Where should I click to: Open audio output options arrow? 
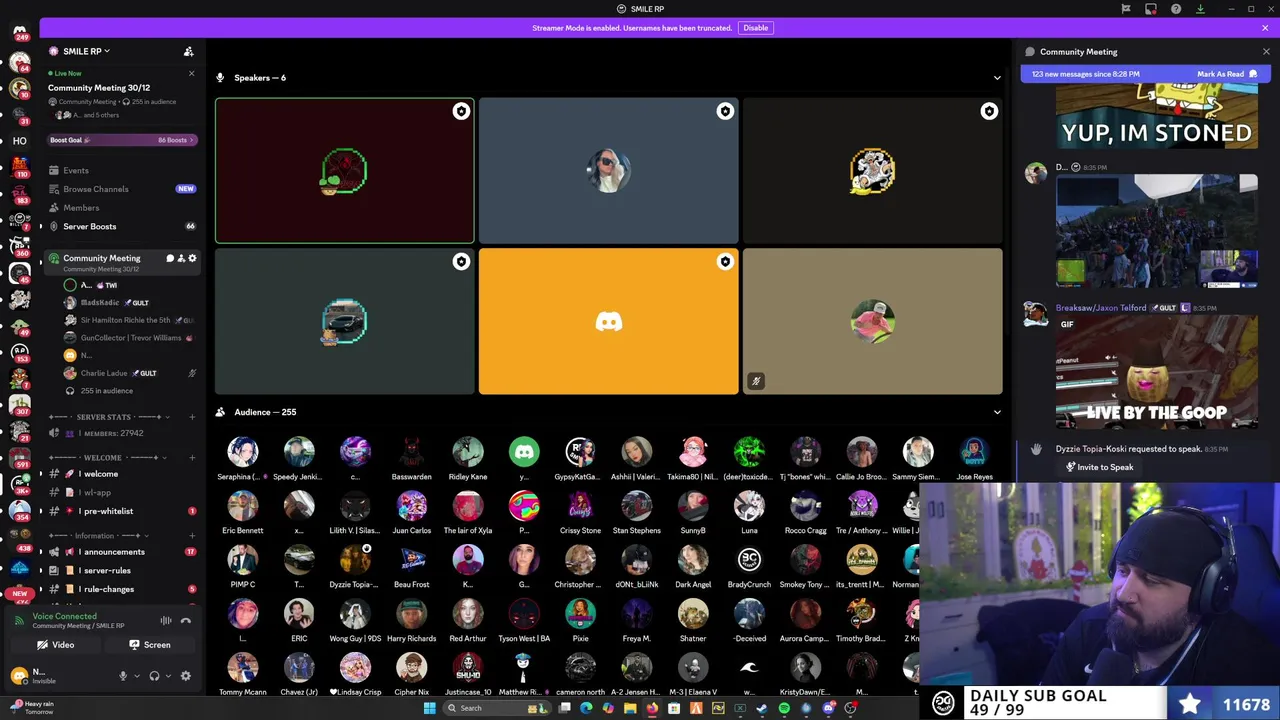[x=166, y=676]
